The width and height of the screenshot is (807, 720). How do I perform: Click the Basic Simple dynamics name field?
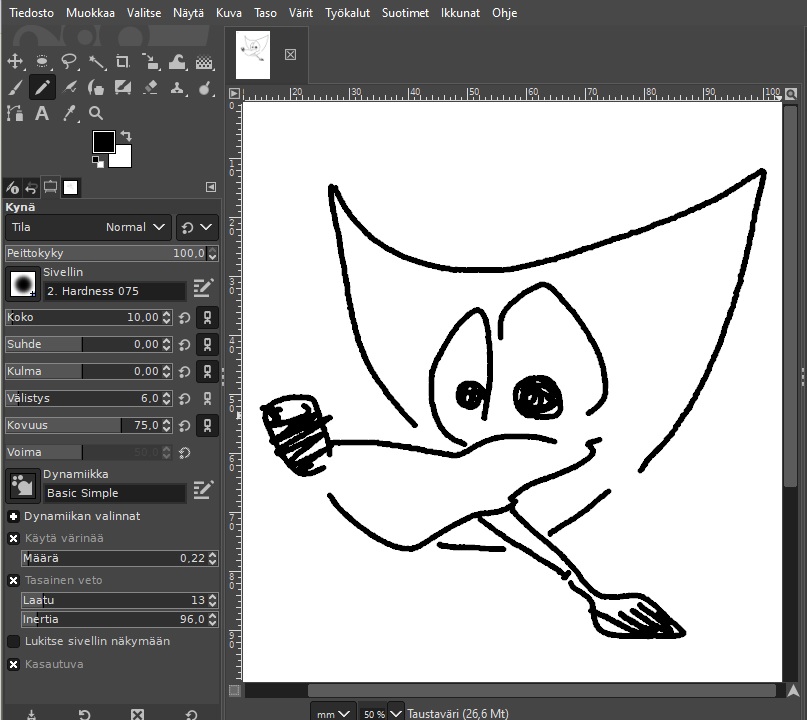(115, 493)
